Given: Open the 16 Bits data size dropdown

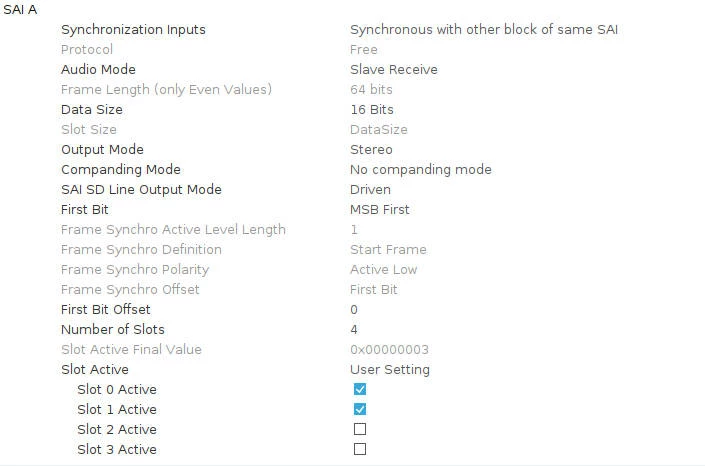Looking at the screenshot, I should [372, 110].
